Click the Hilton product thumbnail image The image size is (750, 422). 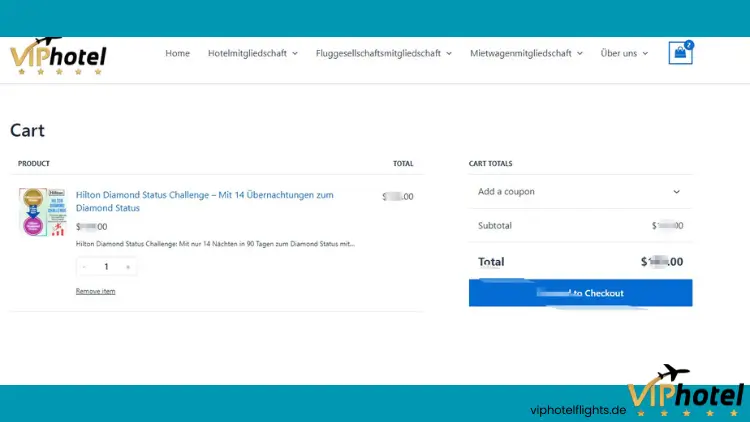coord(42,212)
